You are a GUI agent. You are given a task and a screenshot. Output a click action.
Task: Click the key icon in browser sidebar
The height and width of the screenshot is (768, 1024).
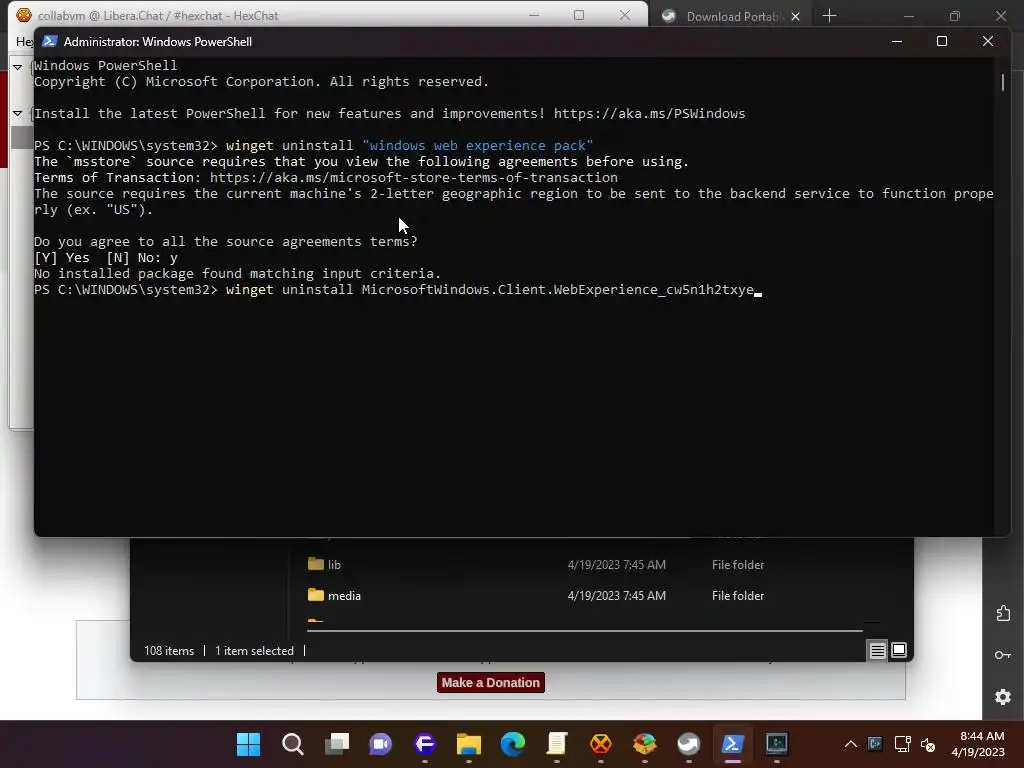tap(1003, 655)
